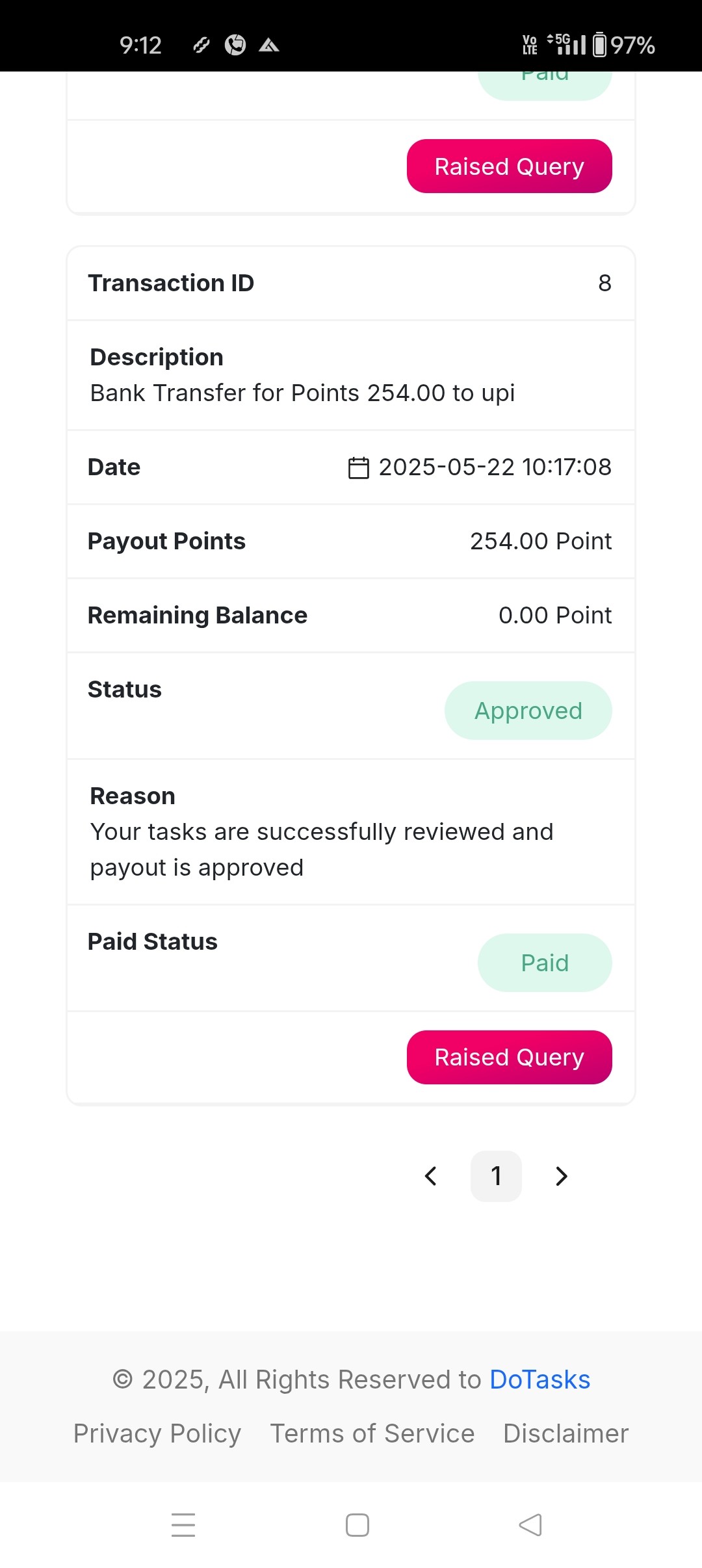702x1568 pixels.
Task: Tap the 5G signal strength indicator
Action: point(567,44)
